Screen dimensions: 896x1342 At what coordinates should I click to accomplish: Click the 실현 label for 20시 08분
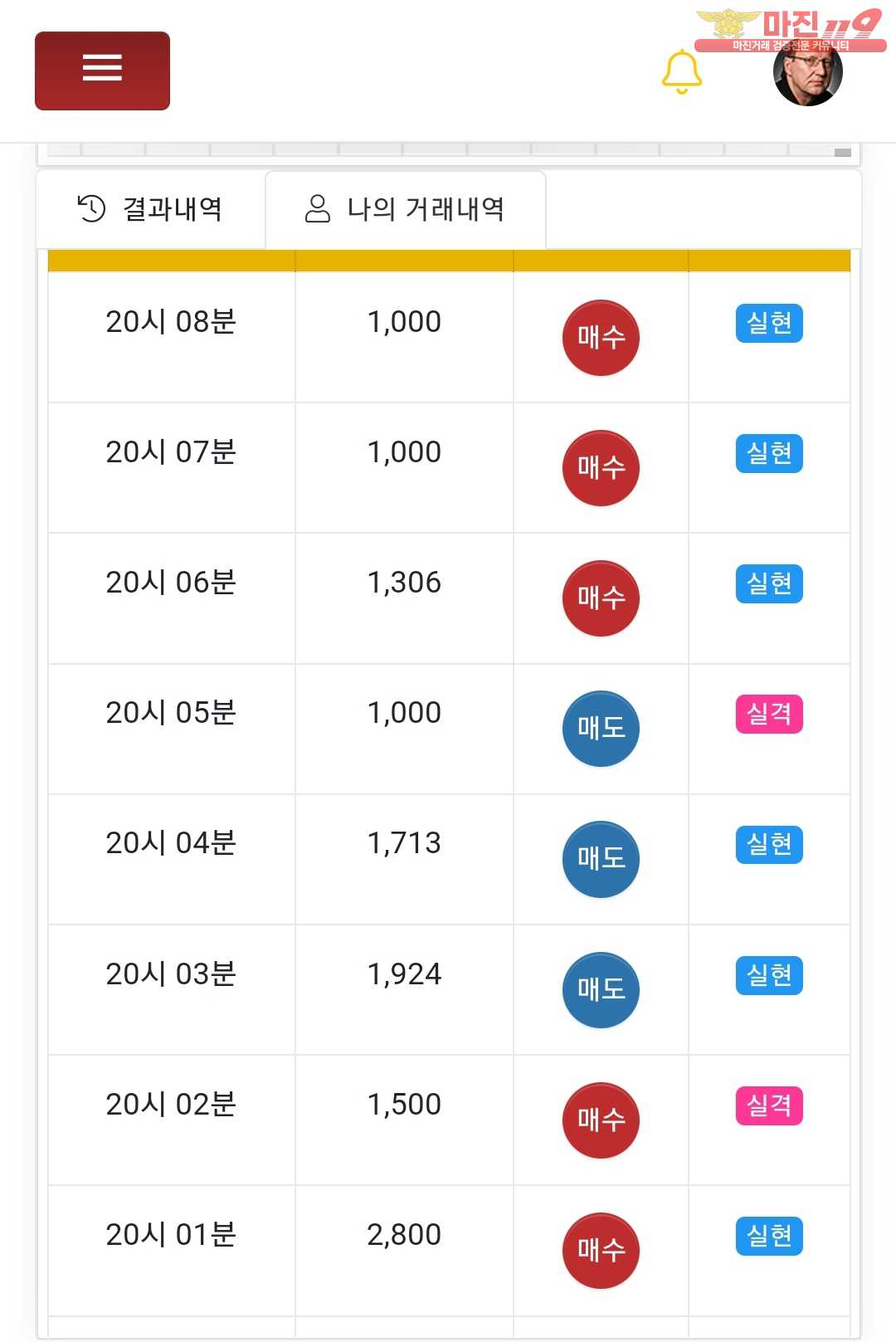[x=769, y=323]
